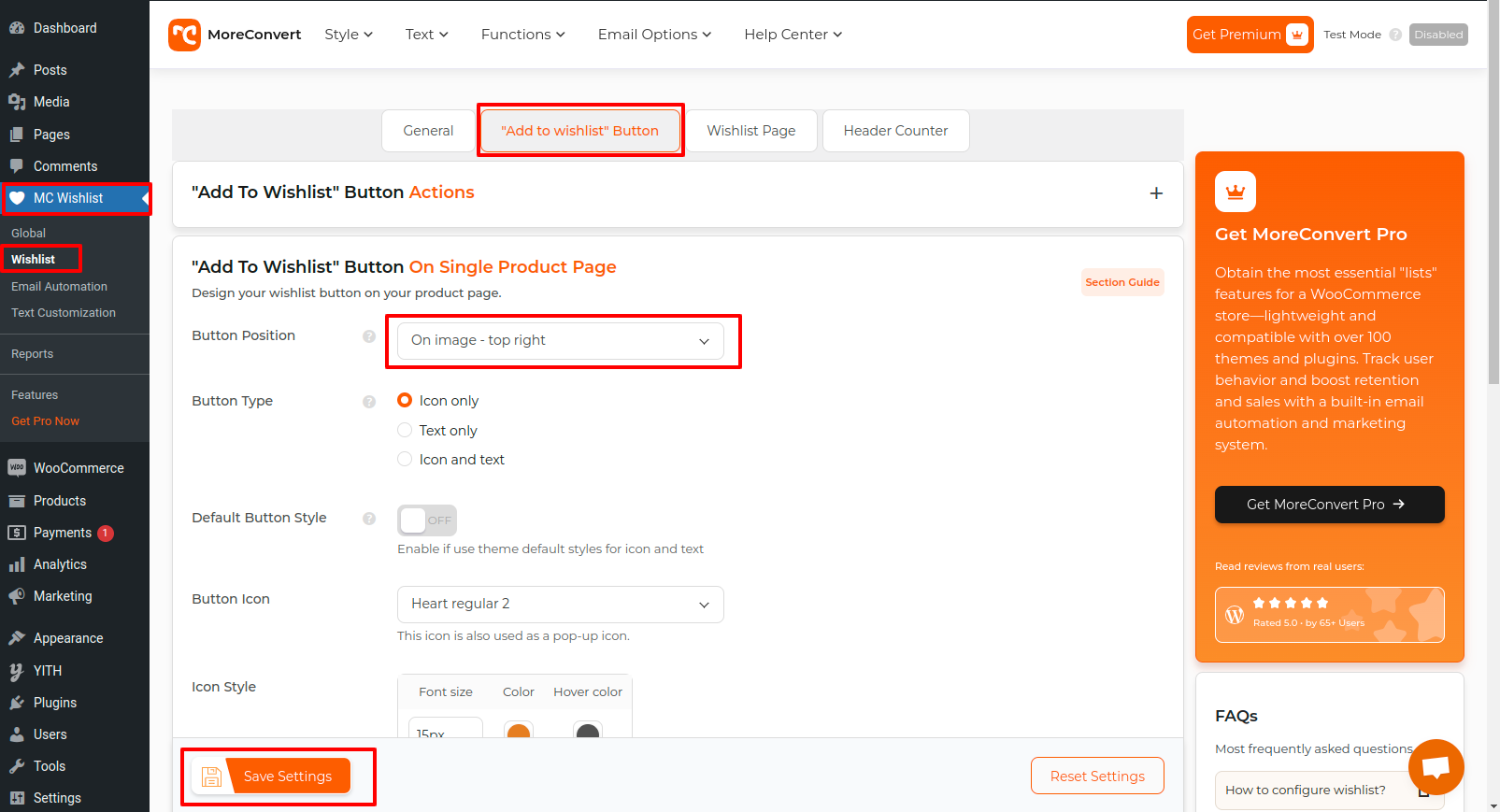This screenshot has height=812, width=1500.
Task: Click the Default Button Style help icon
Action: coord(369,519)
